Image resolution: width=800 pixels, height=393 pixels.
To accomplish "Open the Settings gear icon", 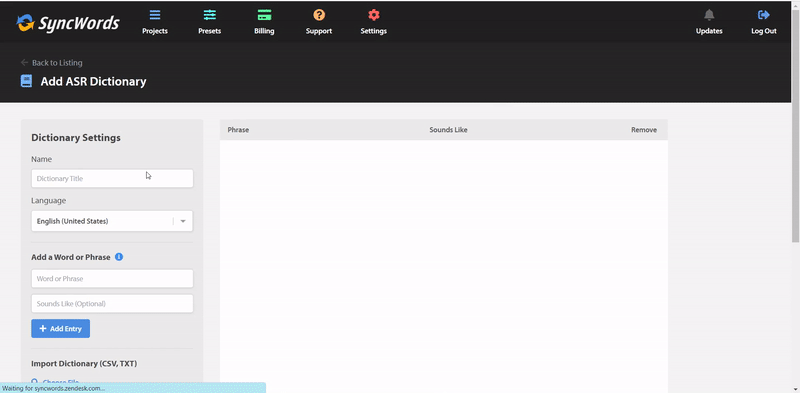I will tap(373, 15).
